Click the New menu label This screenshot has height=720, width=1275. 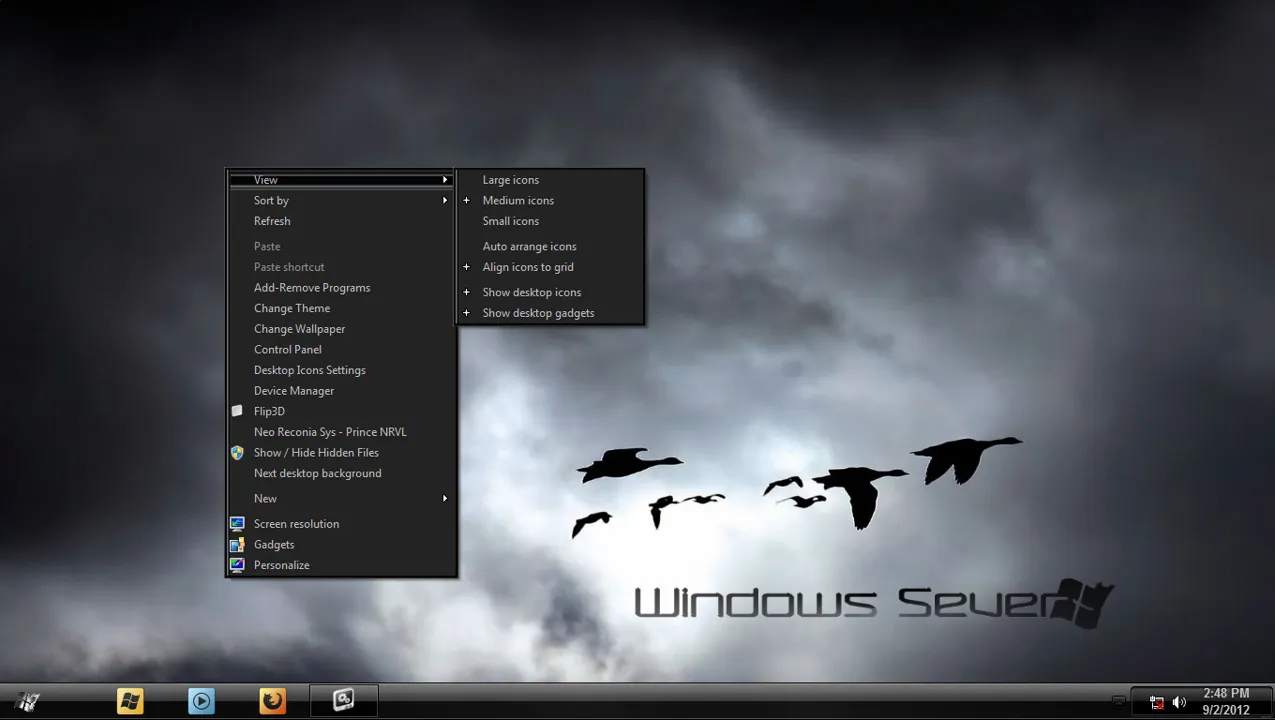tap(265, 498)
